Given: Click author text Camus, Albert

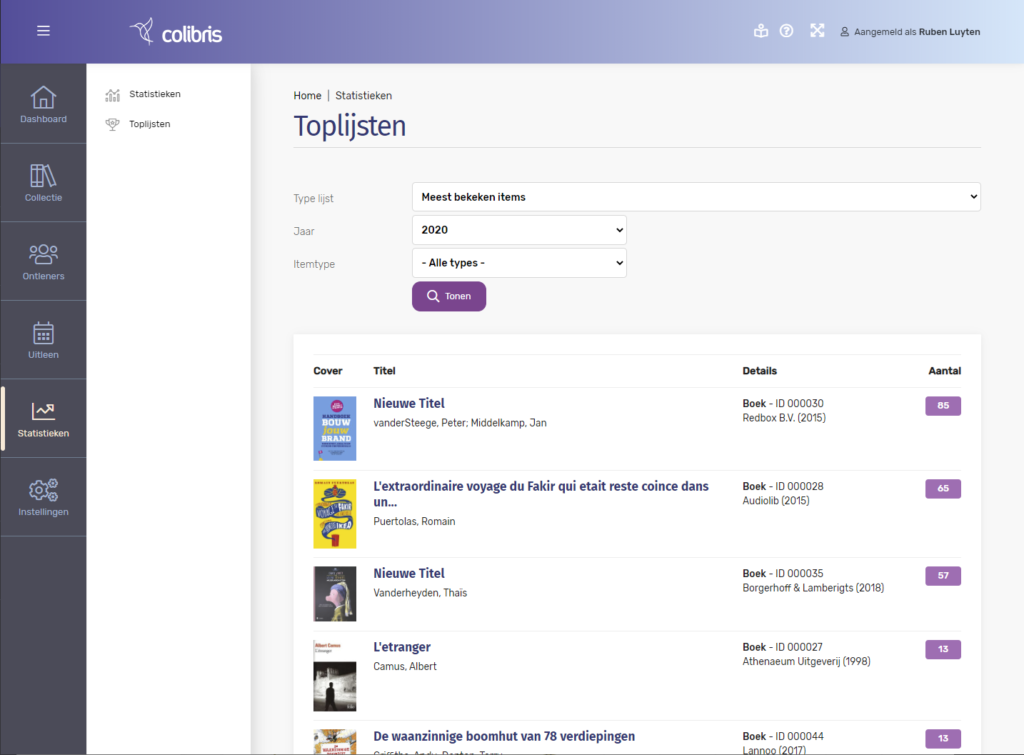Looking at the screenshot, I should tap(405, 666).
